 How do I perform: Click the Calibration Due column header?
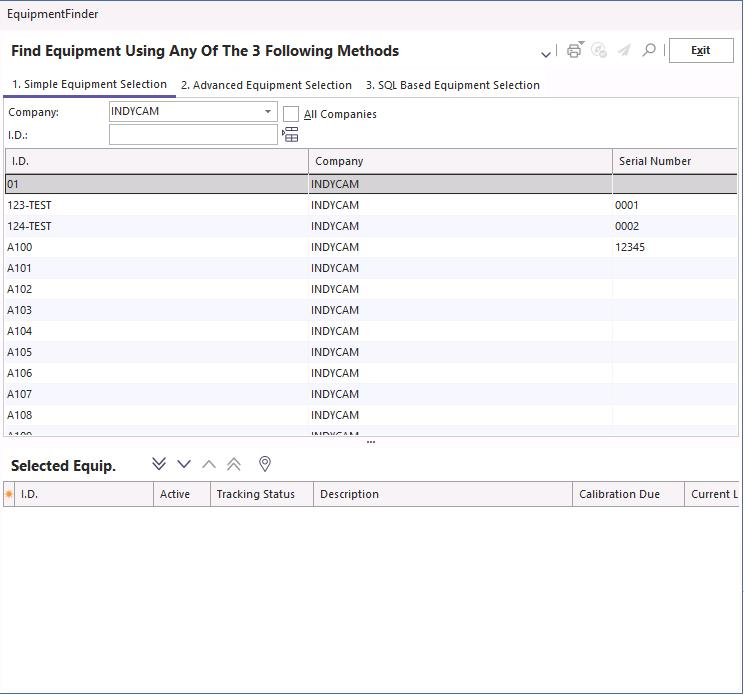pos(619,494)
